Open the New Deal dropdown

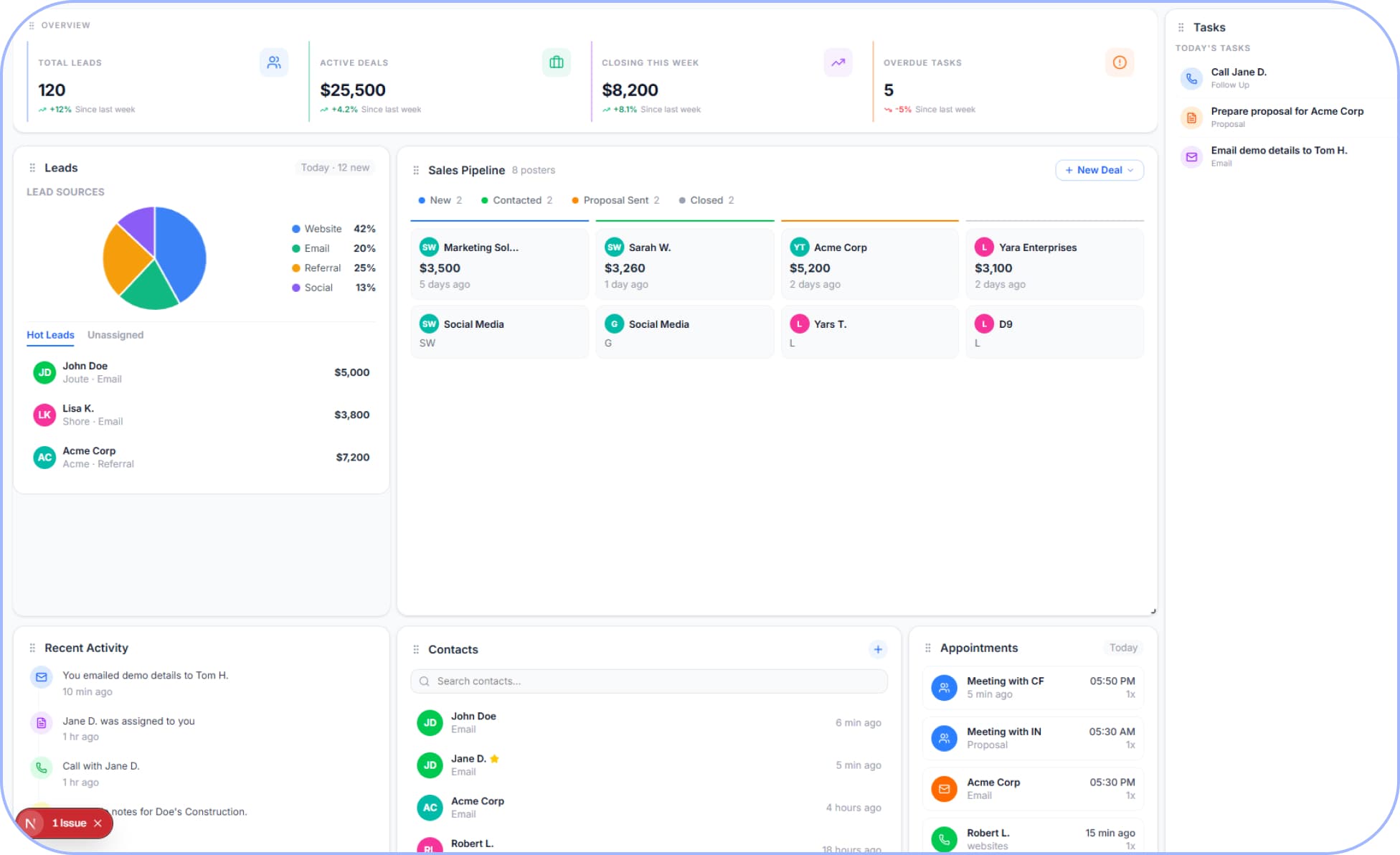point(1099,170)
